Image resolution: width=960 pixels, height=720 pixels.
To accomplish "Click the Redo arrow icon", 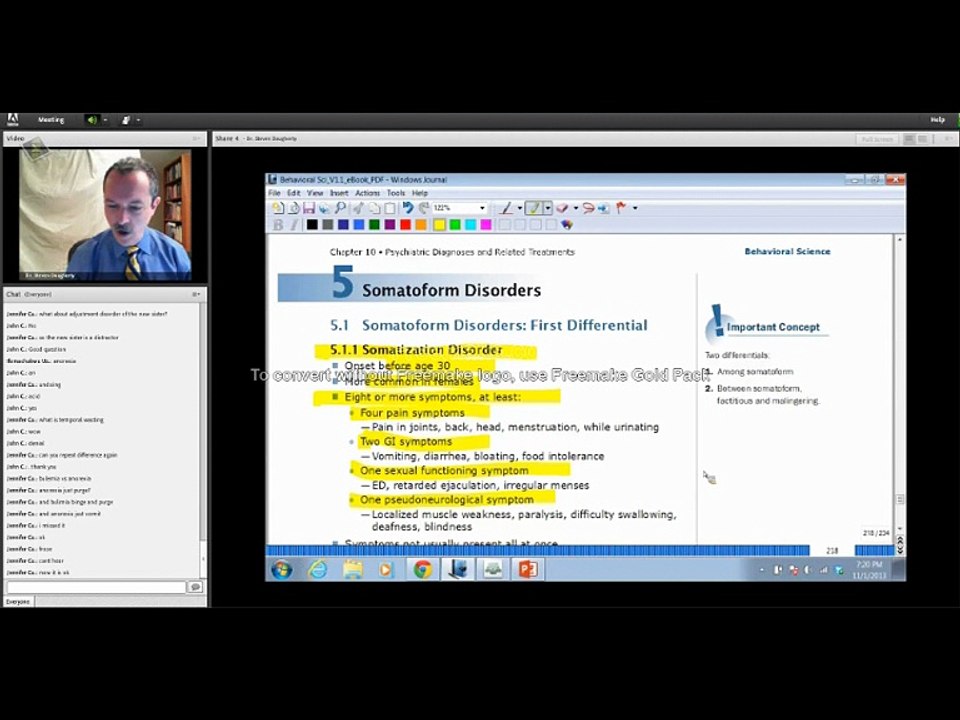I will 423,208.
